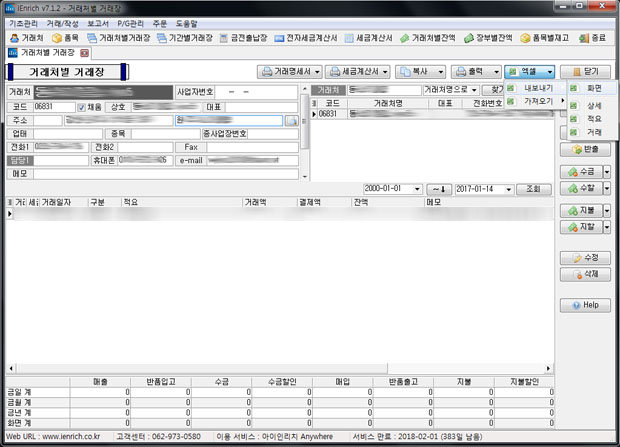This screenshot has height=447, width=620.
Task: Click the Help button
Action: 584,305
